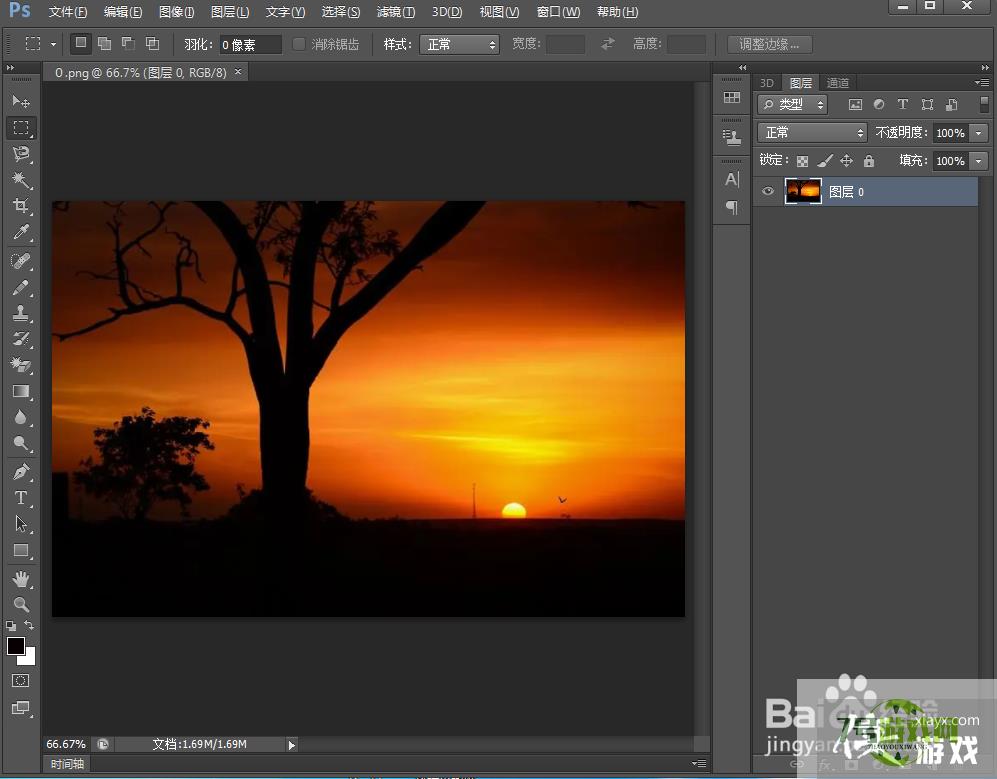The width and height of the screenshot is (997, 779).
Task: Select the Hand tool
Action: (x=21, y=579)
